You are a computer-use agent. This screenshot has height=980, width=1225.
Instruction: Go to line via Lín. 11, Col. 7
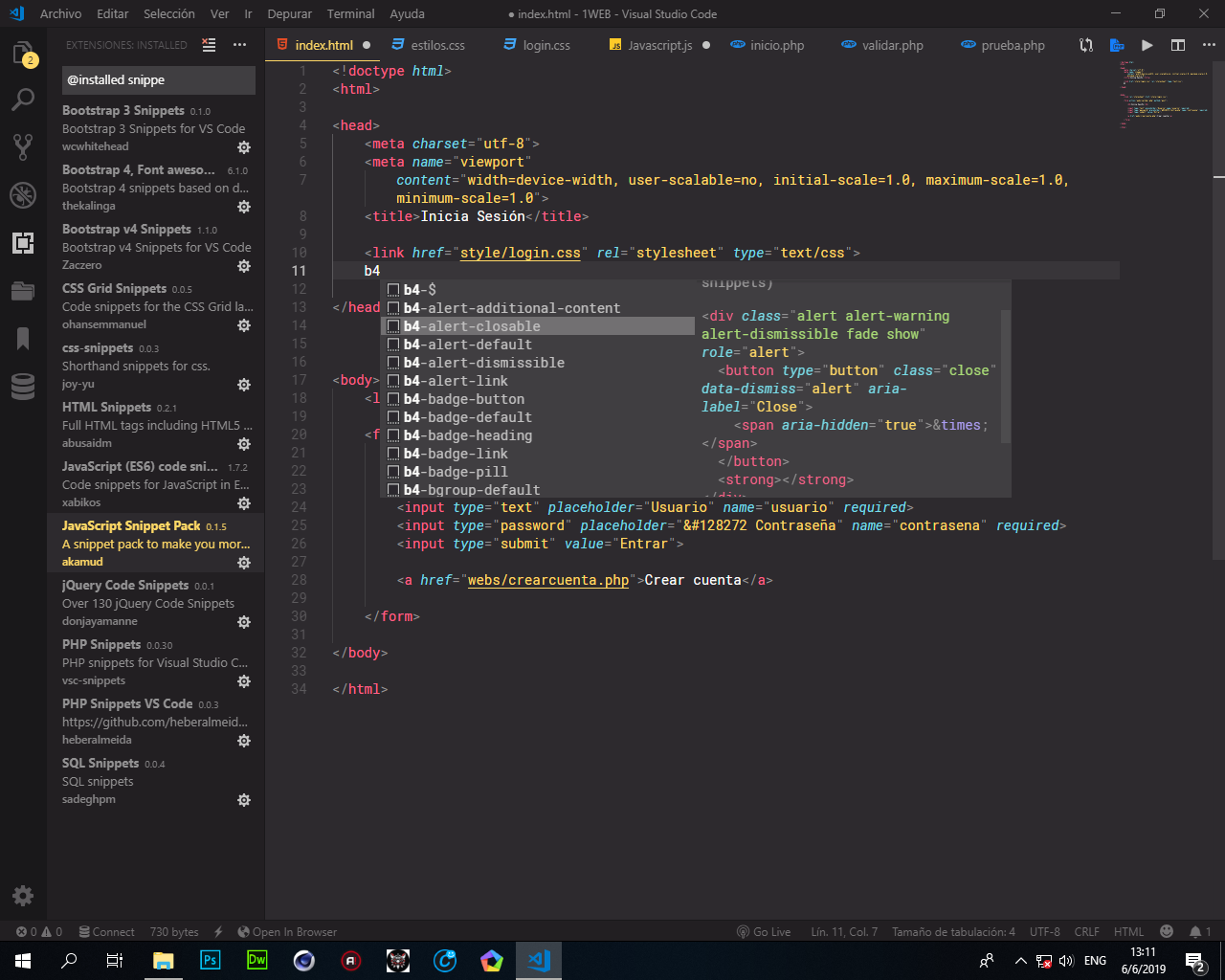click(x=844, y=931)
